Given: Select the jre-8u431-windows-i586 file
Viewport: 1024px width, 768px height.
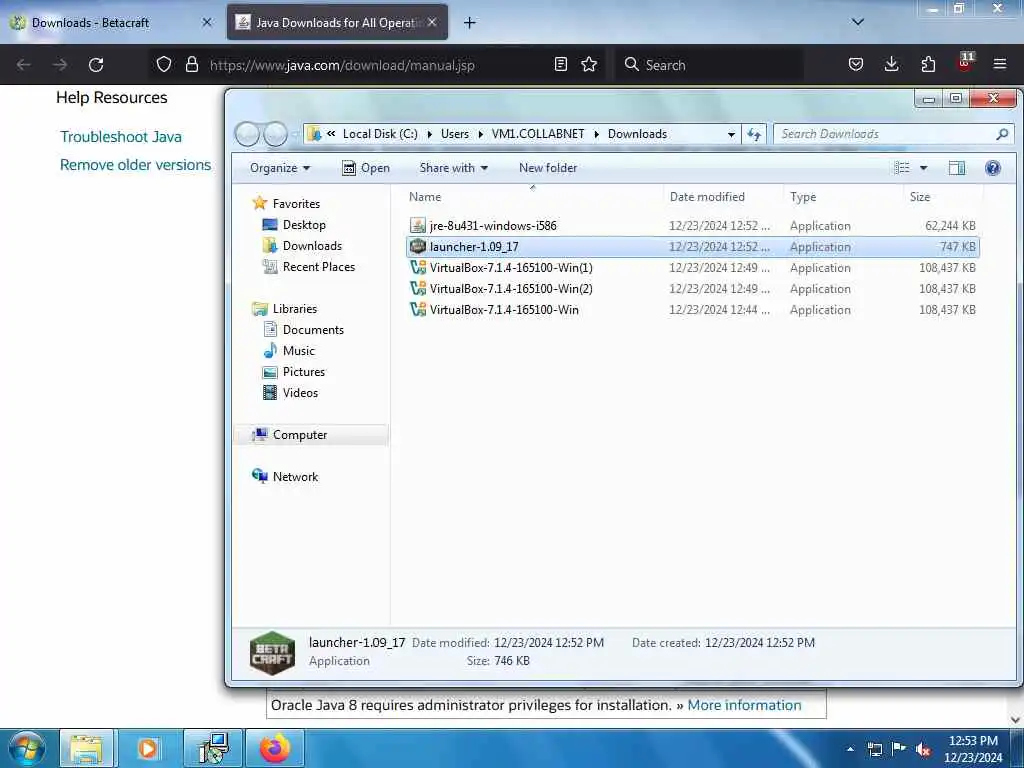Looking at the screenshot, I should tap(692, 226).
